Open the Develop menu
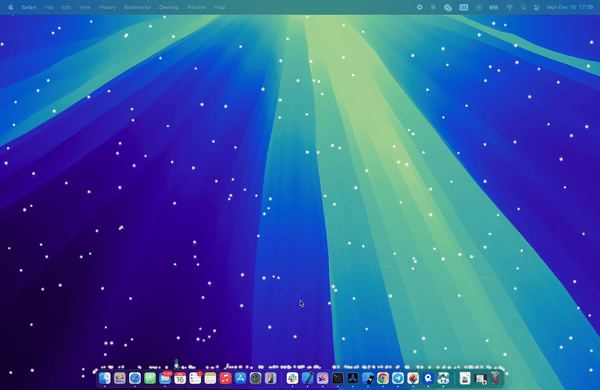 pyautogui.click(x=169, y=7)
